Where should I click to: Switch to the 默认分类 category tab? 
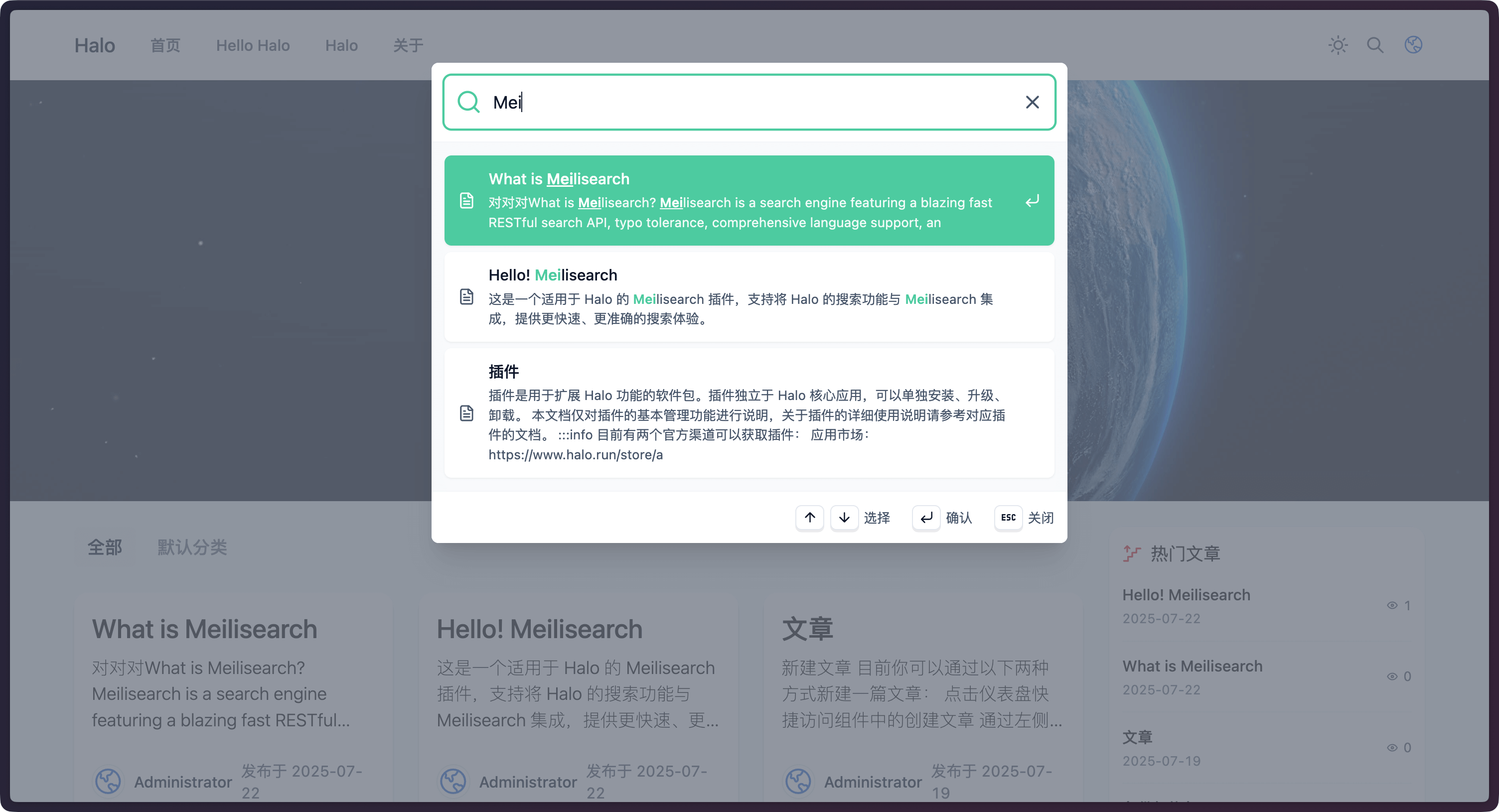192,547
